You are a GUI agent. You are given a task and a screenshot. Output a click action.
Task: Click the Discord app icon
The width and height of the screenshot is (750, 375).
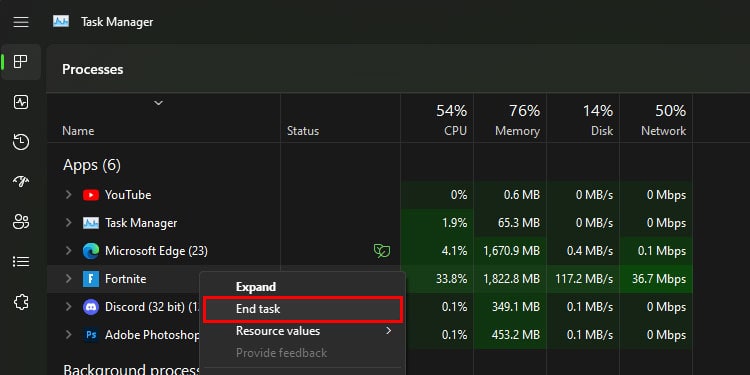[90, 307]
